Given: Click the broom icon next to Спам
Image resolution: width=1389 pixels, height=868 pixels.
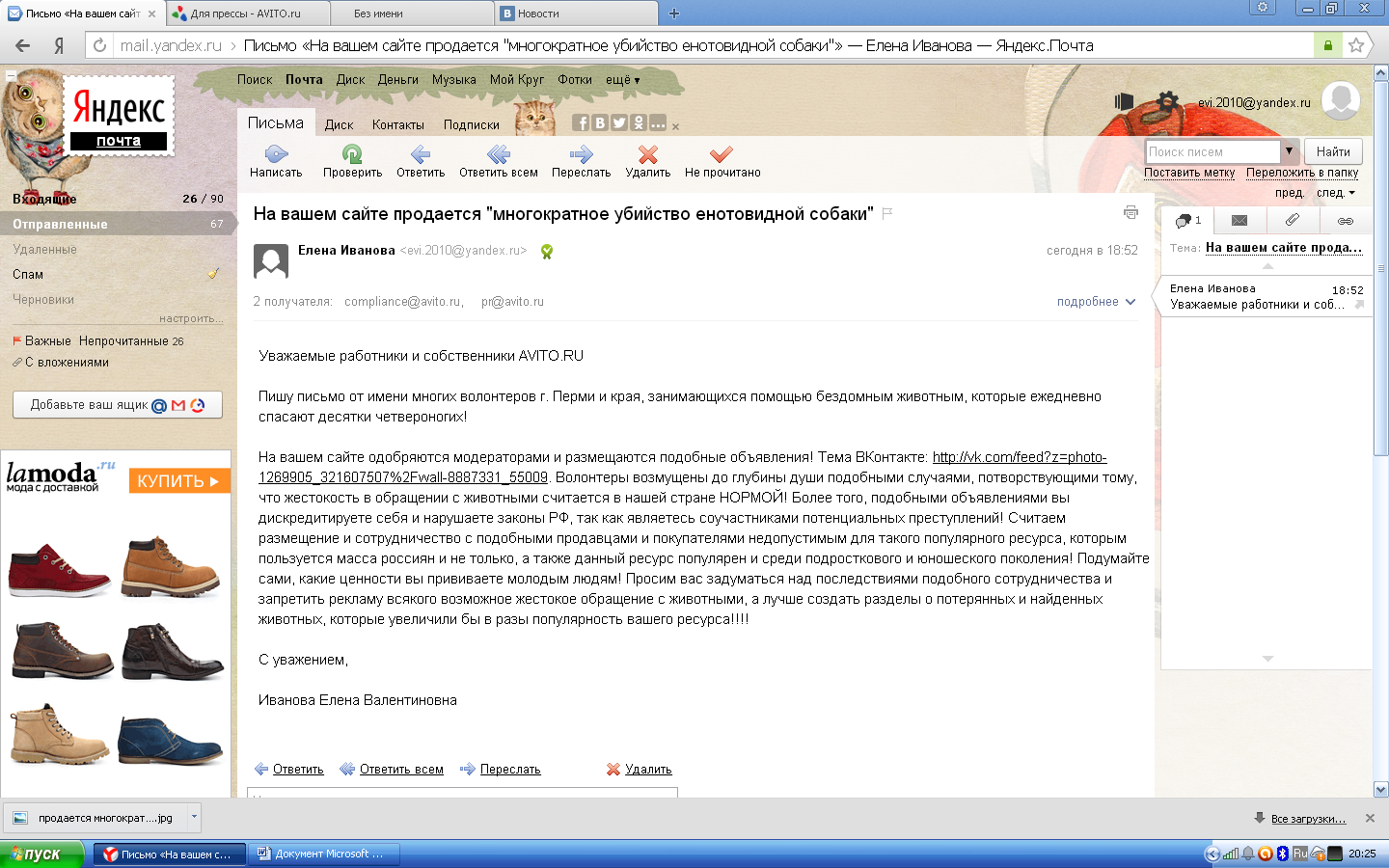Looking at the screenshot, I should pos(213,274).
